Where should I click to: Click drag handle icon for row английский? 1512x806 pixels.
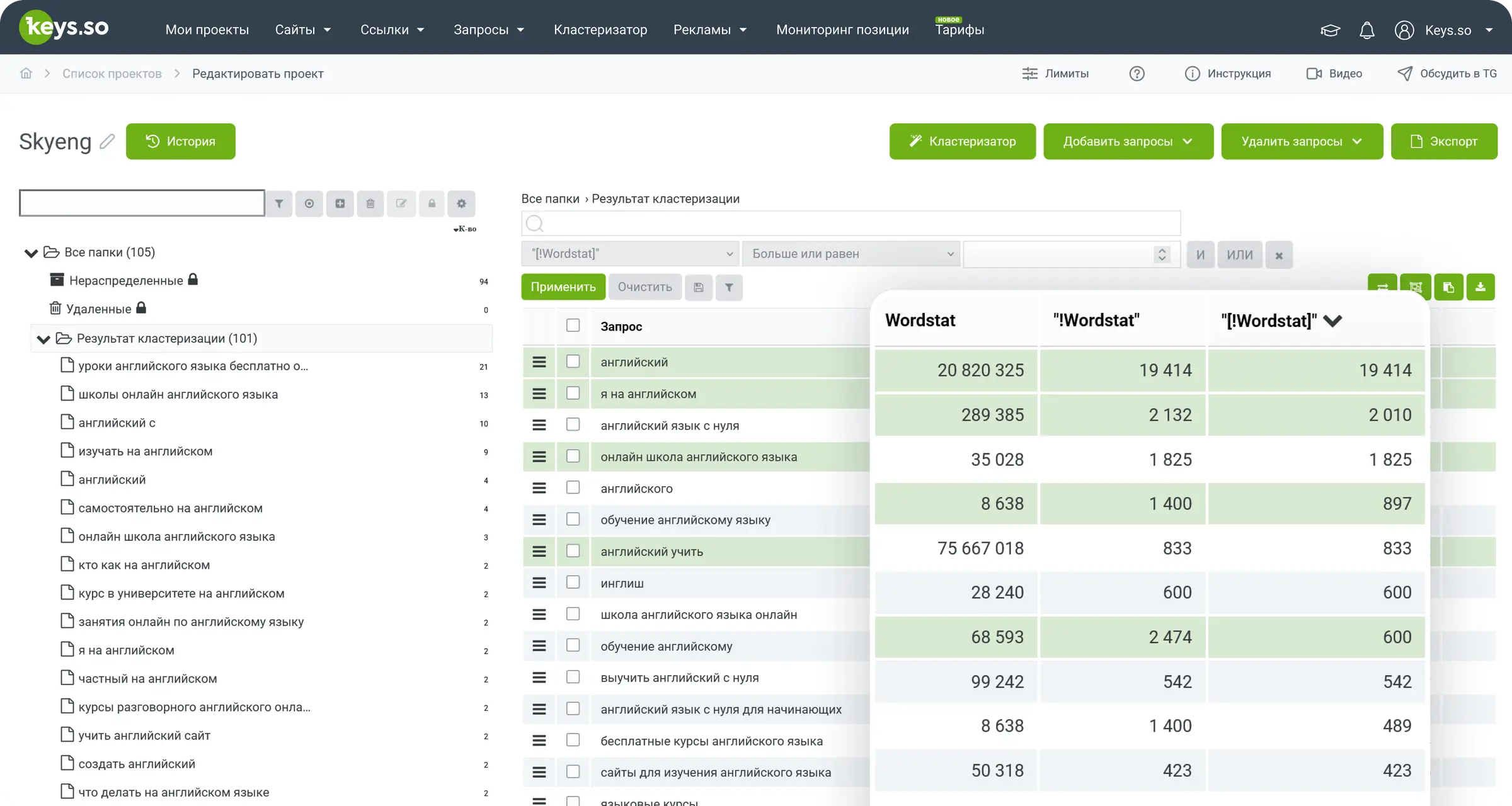click(539, 362)
